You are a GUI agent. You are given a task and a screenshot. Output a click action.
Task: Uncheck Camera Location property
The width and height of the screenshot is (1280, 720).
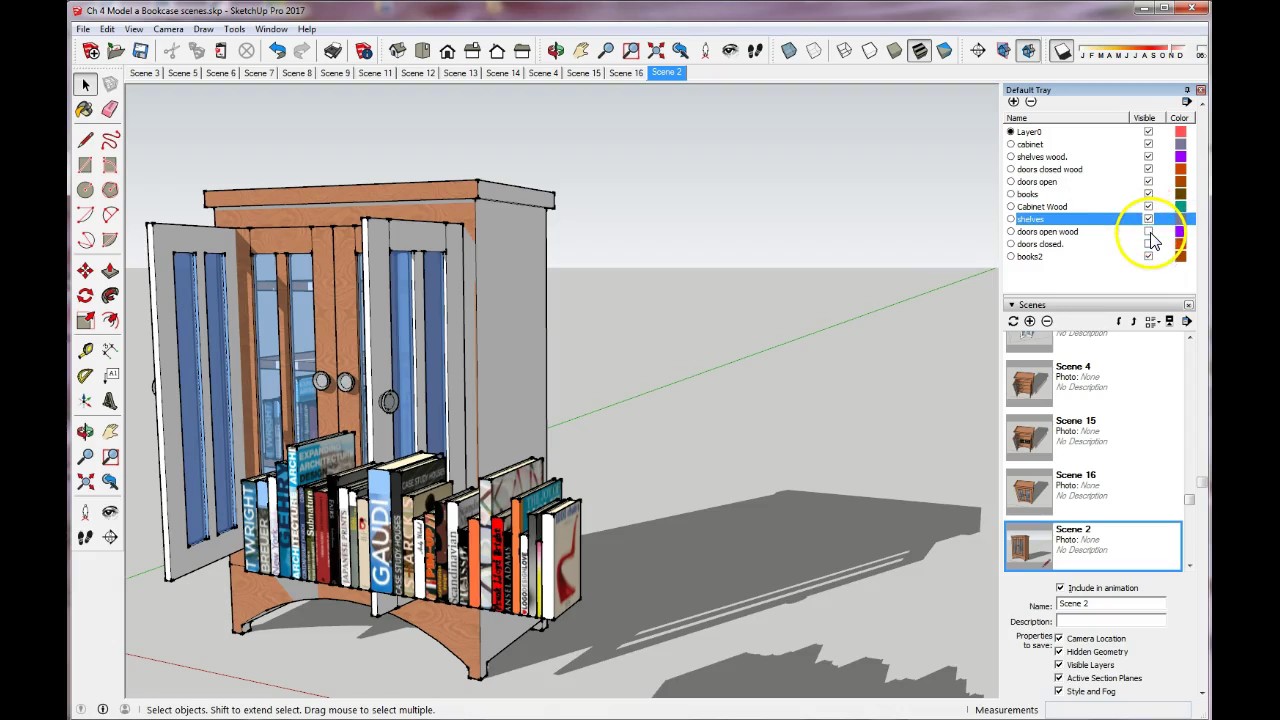click(1059, 638)
